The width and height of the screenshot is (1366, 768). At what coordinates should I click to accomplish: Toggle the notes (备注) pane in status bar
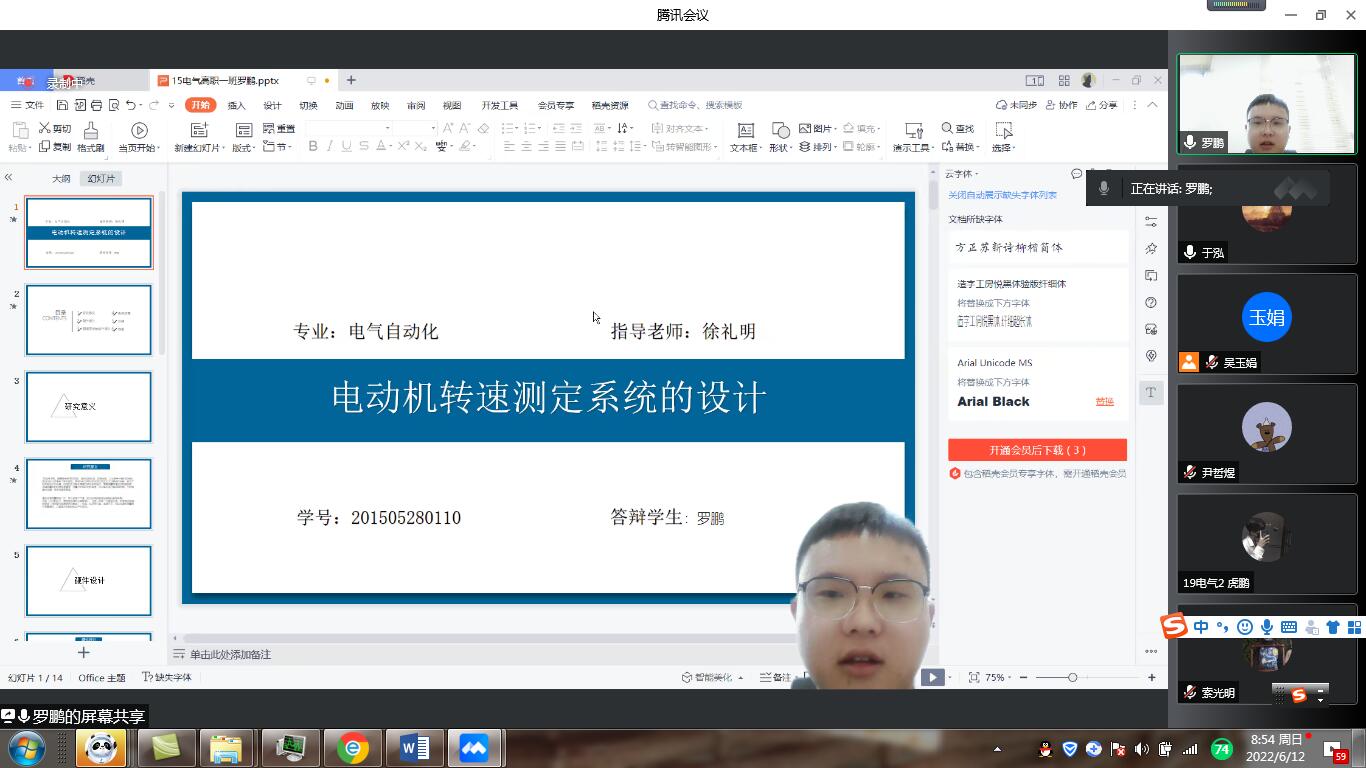[x=776, y=677]
